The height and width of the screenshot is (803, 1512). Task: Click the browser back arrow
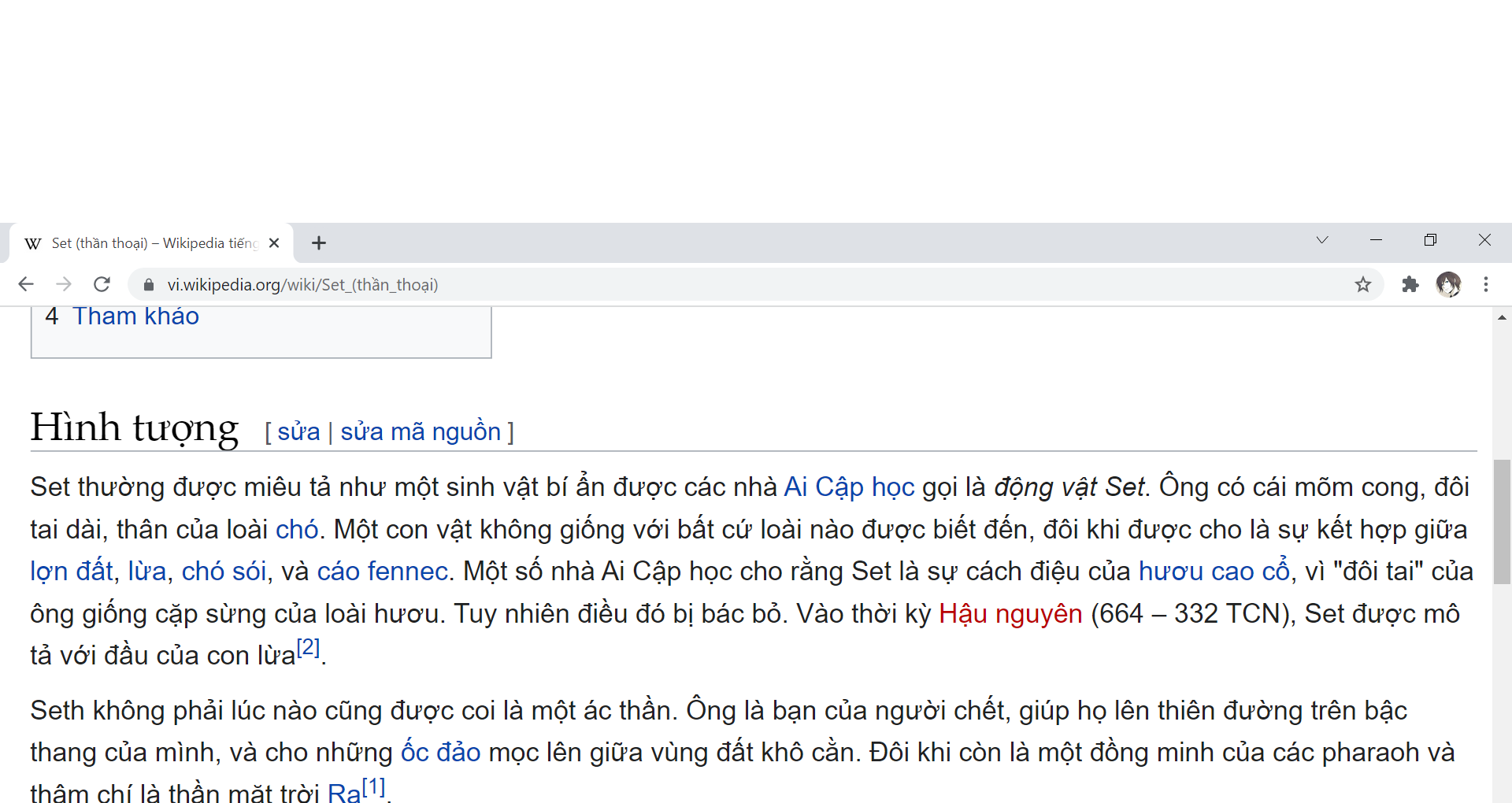26,284
